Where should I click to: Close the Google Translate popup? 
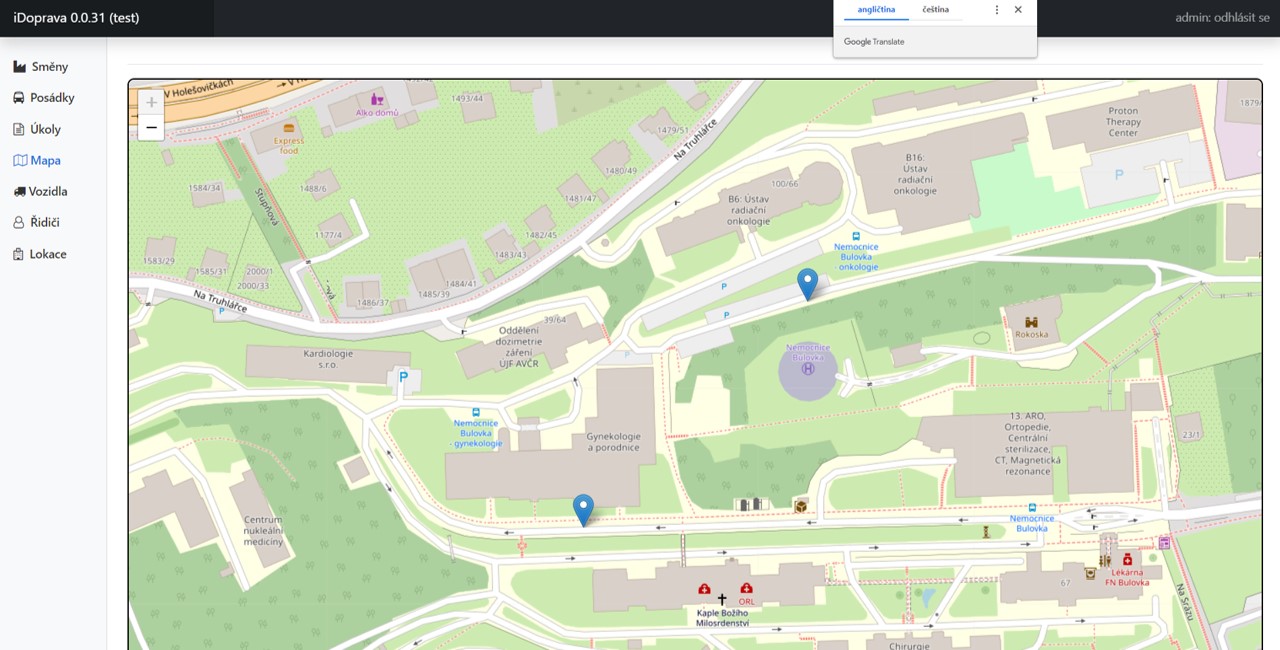[x=1018, y=10]
